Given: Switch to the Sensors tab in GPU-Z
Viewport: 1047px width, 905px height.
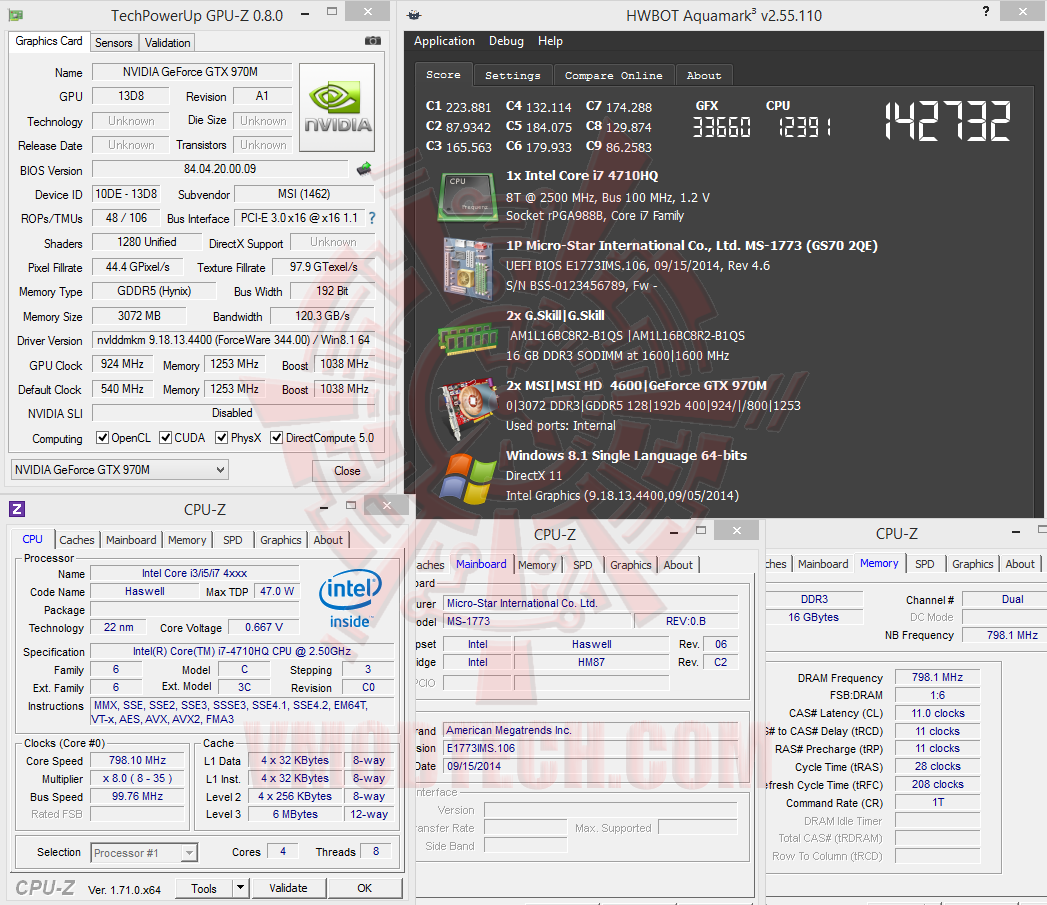Looking at the screenshot, I should [x=114, y=43].
